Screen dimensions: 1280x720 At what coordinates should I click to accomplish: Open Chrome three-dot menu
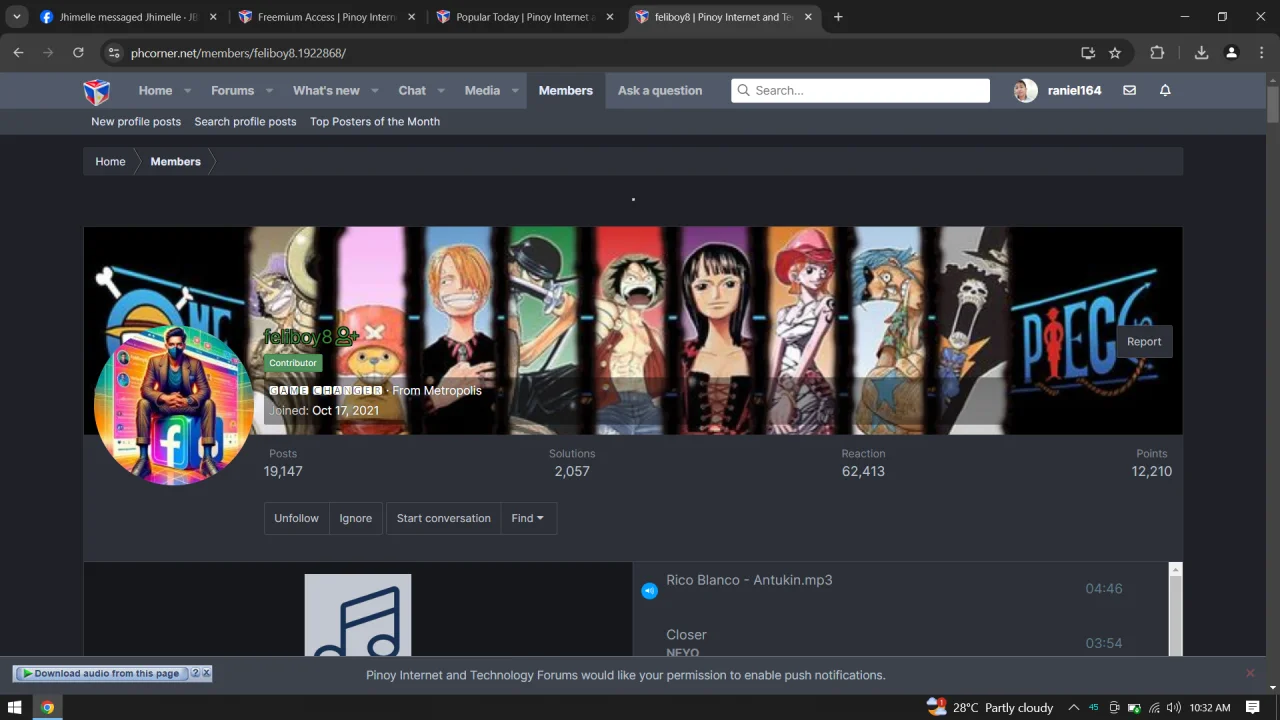coord(1260,53)
